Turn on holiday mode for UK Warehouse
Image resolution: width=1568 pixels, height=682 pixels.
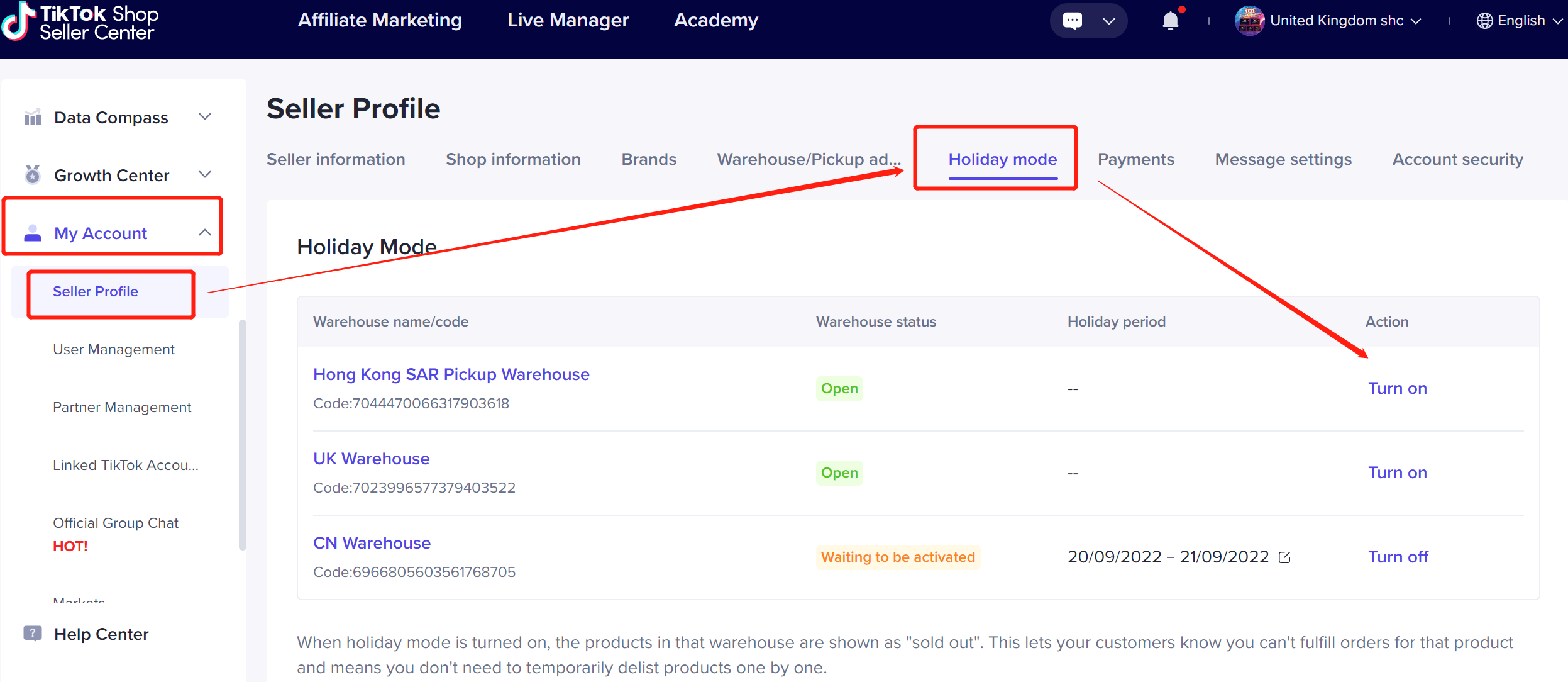pyautogui.click(x=1397, y=472)
